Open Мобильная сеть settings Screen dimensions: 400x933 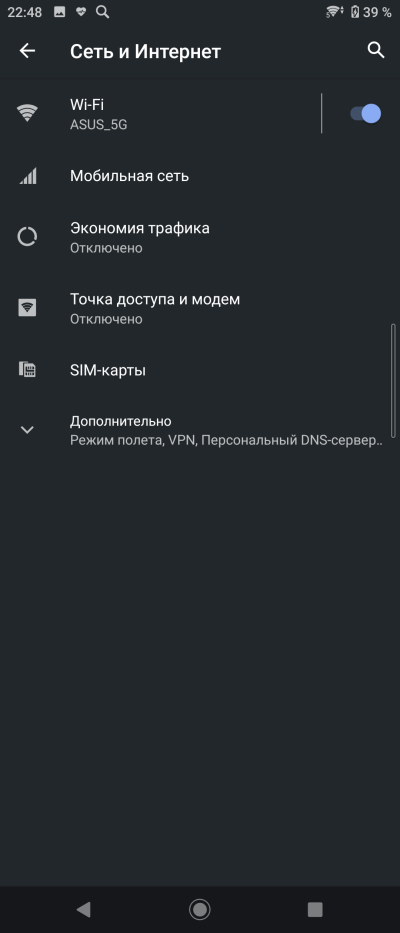(x=200, y=176)
